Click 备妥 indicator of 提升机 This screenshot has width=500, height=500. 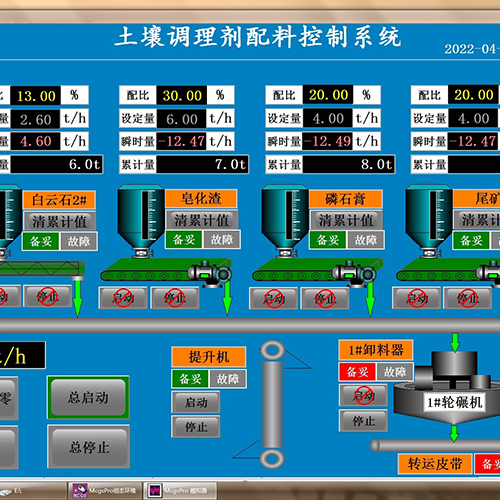point(190,379)
